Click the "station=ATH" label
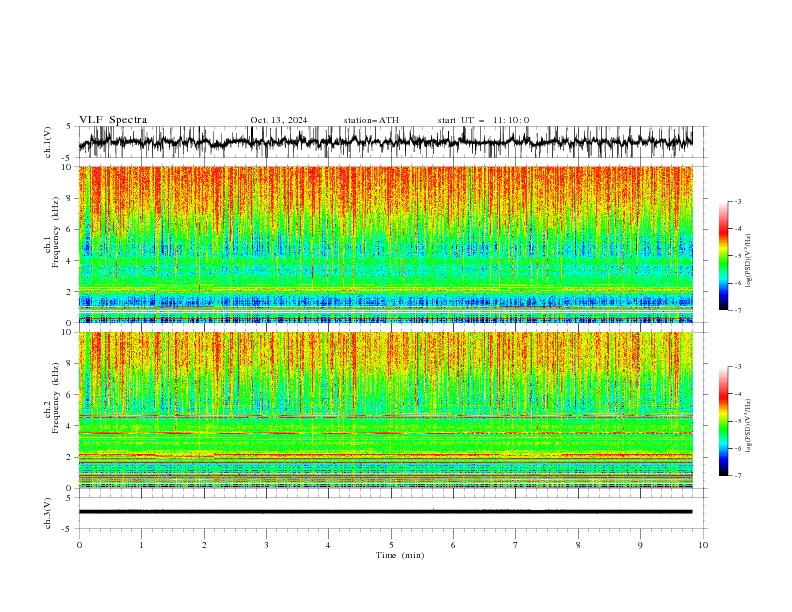The width and height of the screenshot is (792, 612). coord(371,120)
